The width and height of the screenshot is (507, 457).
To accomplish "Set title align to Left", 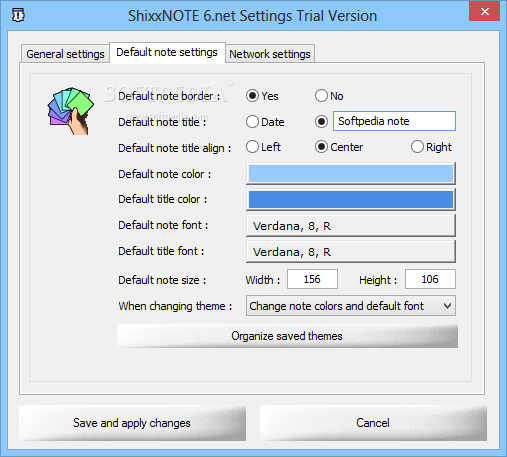I will coord(263,147).
